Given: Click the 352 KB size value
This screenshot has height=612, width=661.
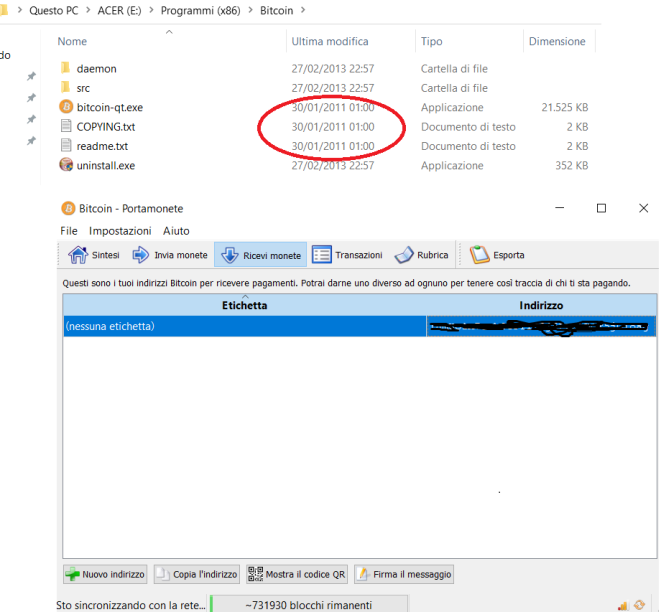Looking at the screenshot, I should point(571,166).
